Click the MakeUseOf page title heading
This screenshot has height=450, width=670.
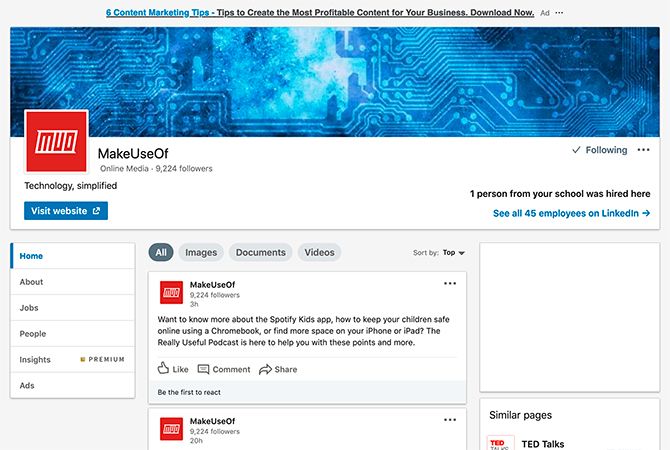click(133, 153)
